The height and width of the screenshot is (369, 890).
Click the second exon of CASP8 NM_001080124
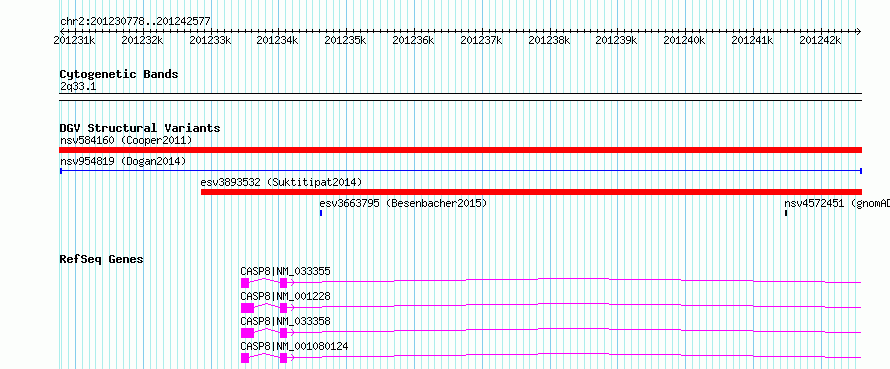(283, 358)
